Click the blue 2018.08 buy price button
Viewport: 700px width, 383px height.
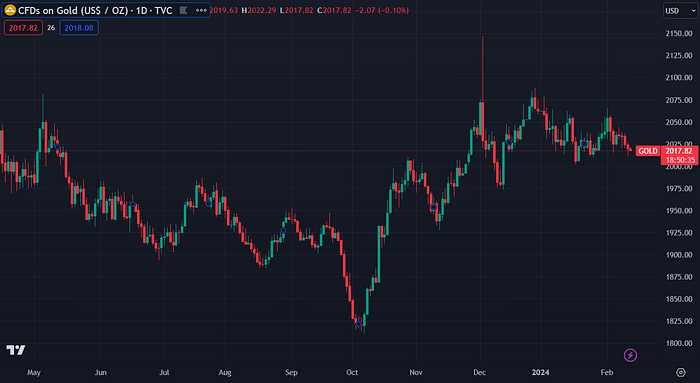point(79,28)
